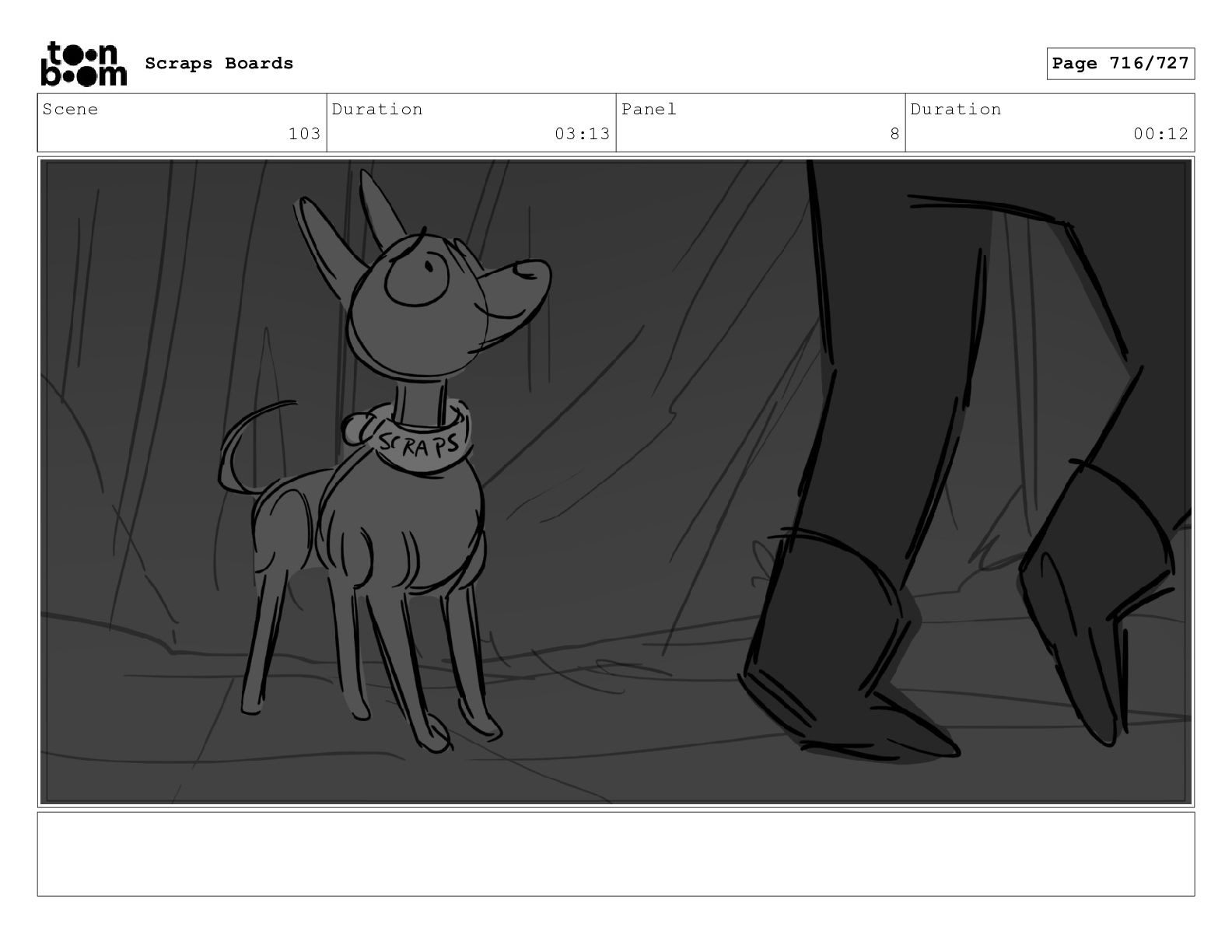Select the panel duration value "00:12"

1160,134
